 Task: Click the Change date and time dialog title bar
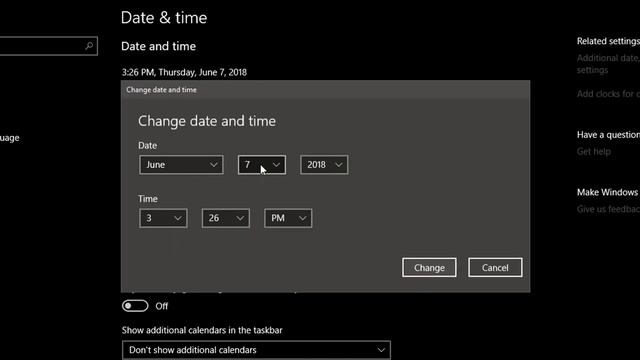[x=325, y=90]
